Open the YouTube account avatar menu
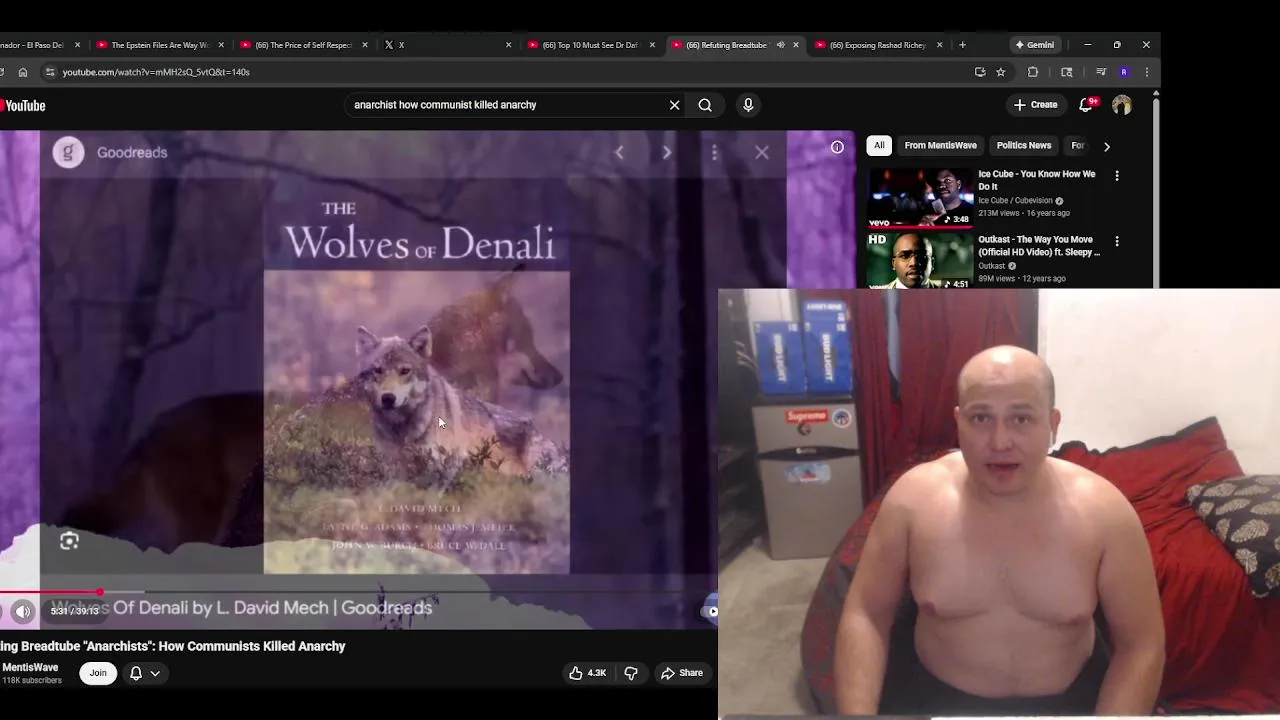The image size is (1280, 720). (x=1122, y=105)
